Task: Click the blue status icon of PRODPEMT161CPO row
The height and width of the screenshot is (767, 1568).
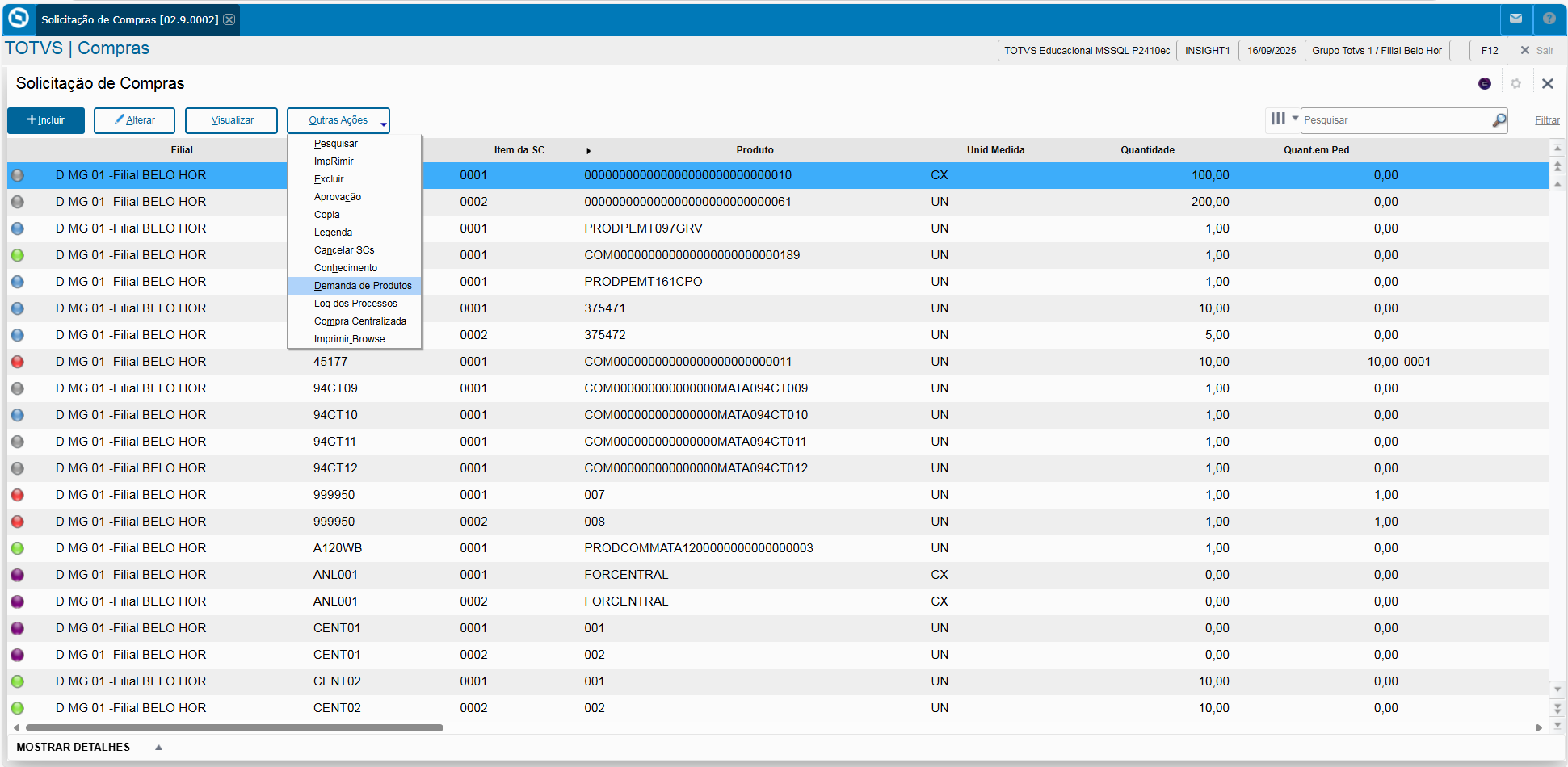Action: [x=17, y=282]
